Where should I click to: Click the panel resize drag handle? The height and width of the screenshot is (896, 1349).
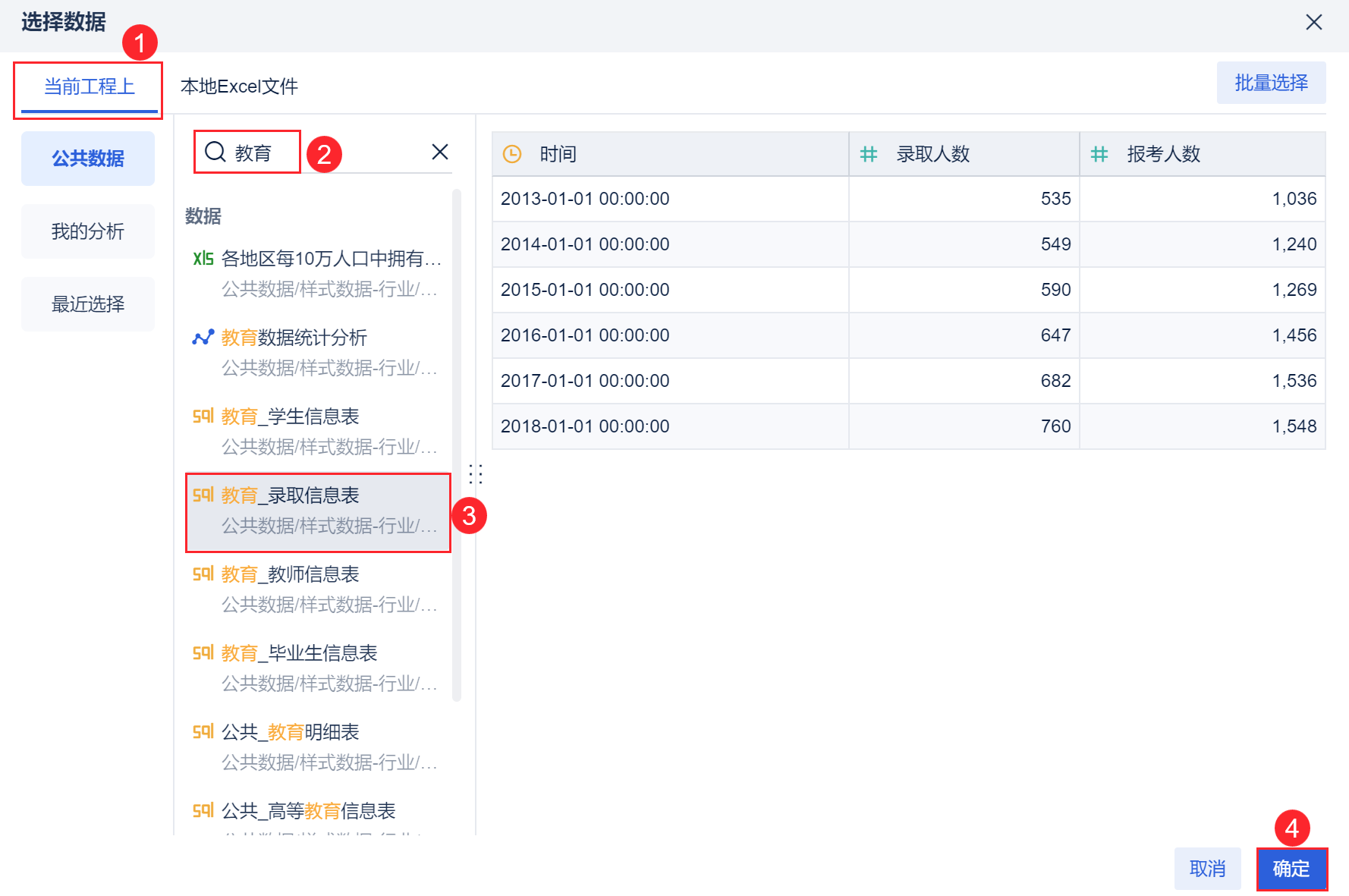point(476,474)
